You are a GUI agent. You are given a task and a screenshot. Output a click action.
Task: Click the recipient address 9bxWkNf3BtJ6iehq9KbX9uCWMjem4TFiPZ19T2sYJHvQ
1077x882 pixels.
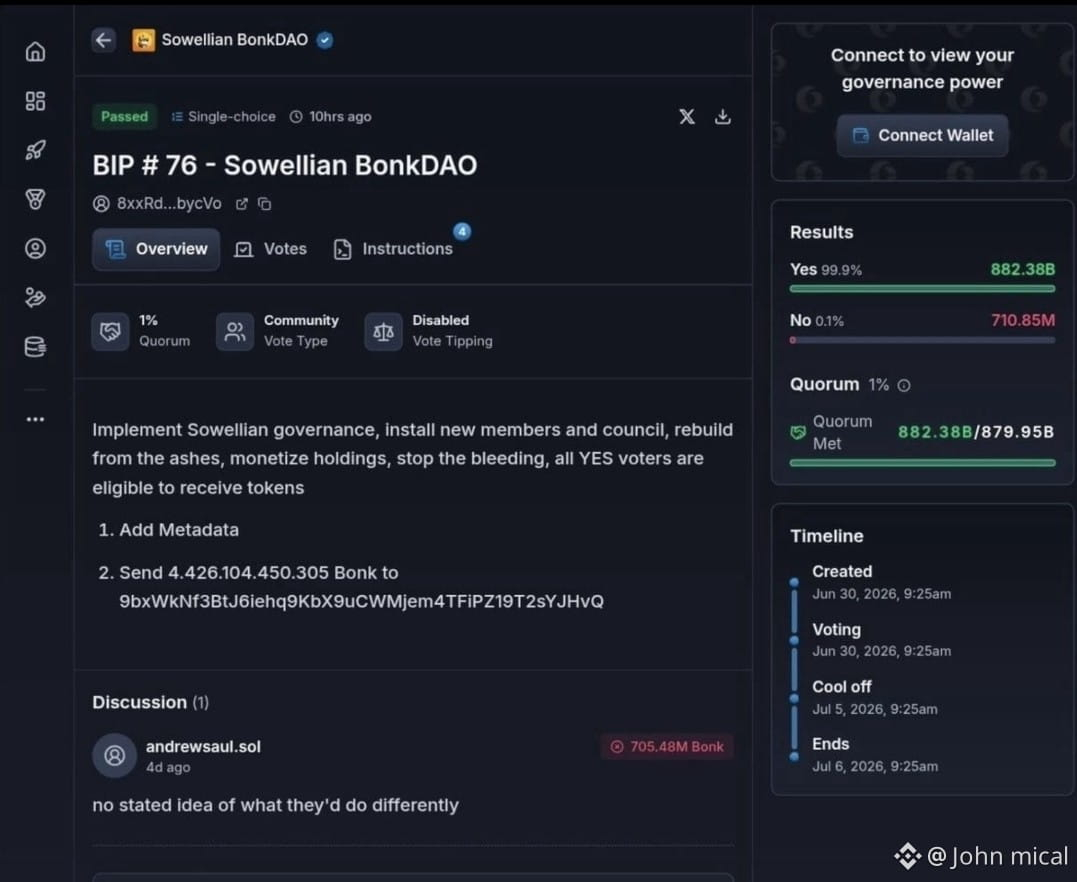(361, 602)
